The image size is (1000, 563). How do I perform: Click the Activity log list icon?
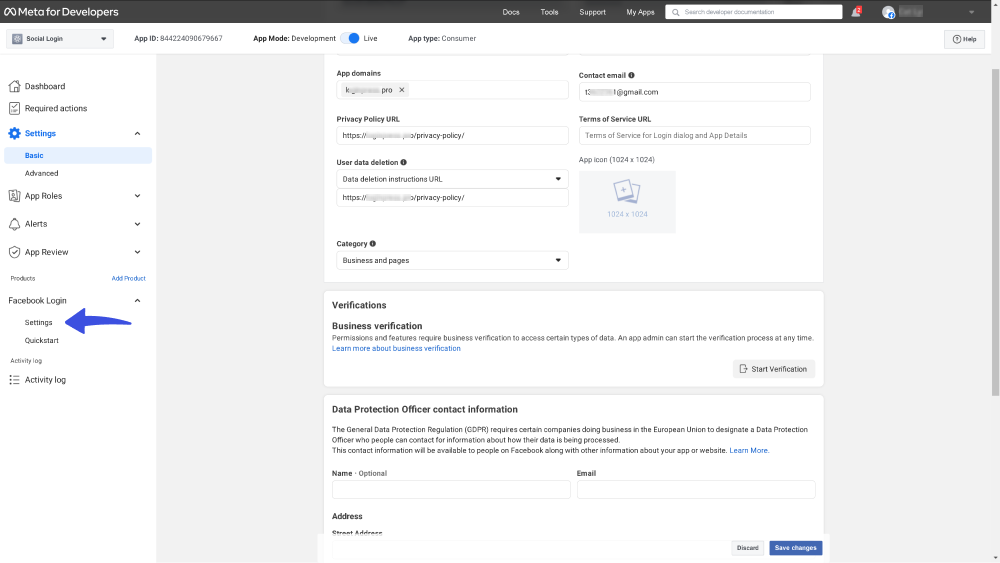14,380
